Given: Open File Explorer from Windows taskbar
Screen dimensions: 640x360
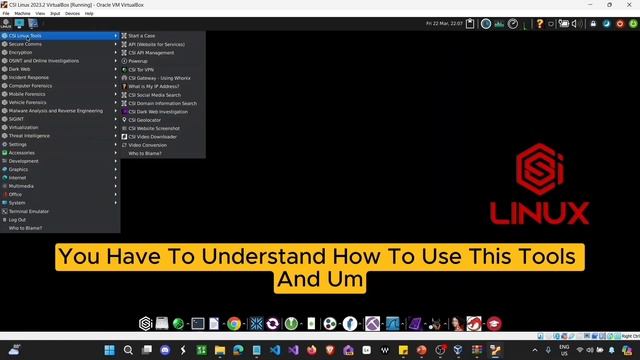Looking at the screenshot, I should point(220,350).
